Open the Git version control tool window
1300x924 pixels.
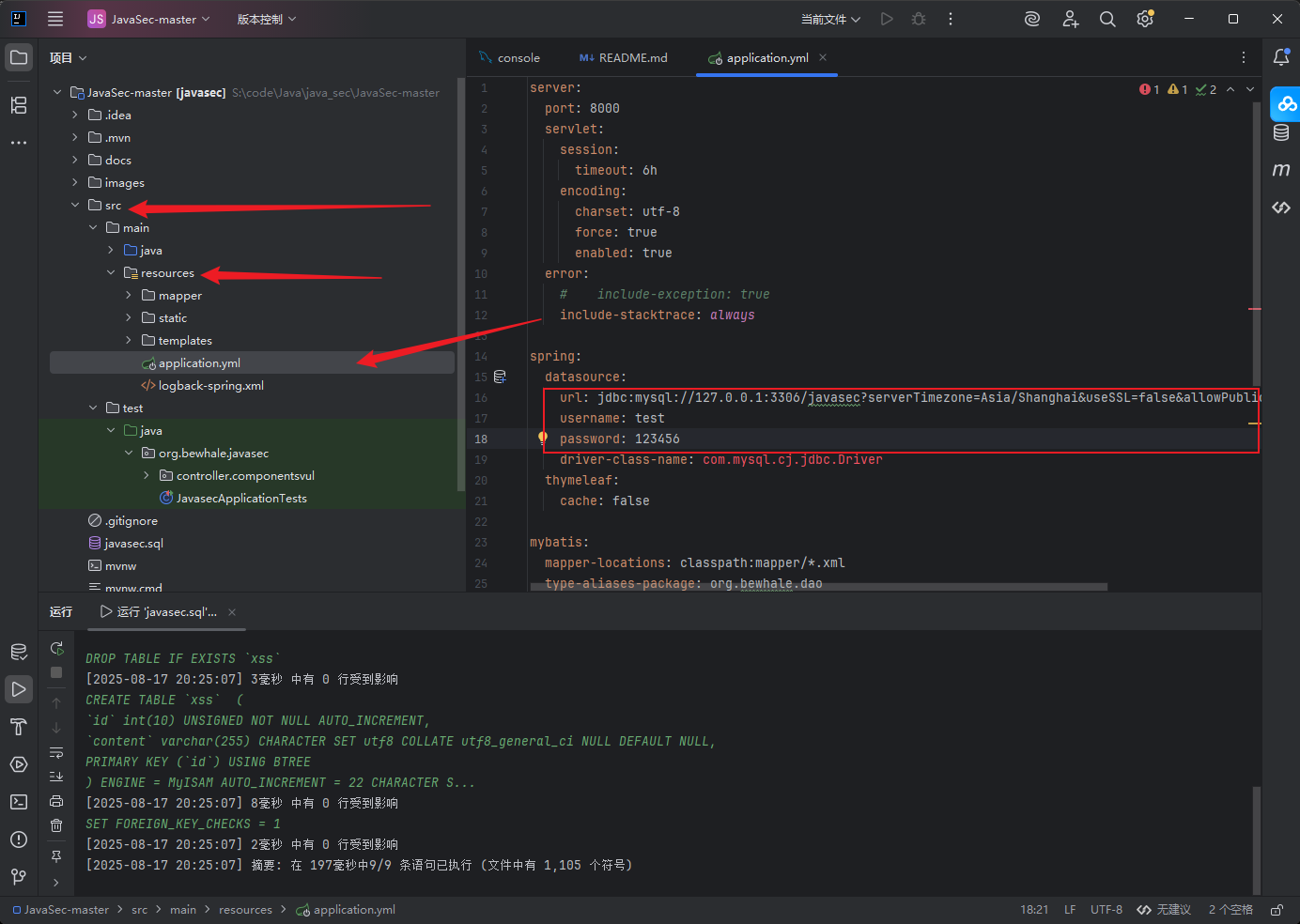click(x=19, y=877)
